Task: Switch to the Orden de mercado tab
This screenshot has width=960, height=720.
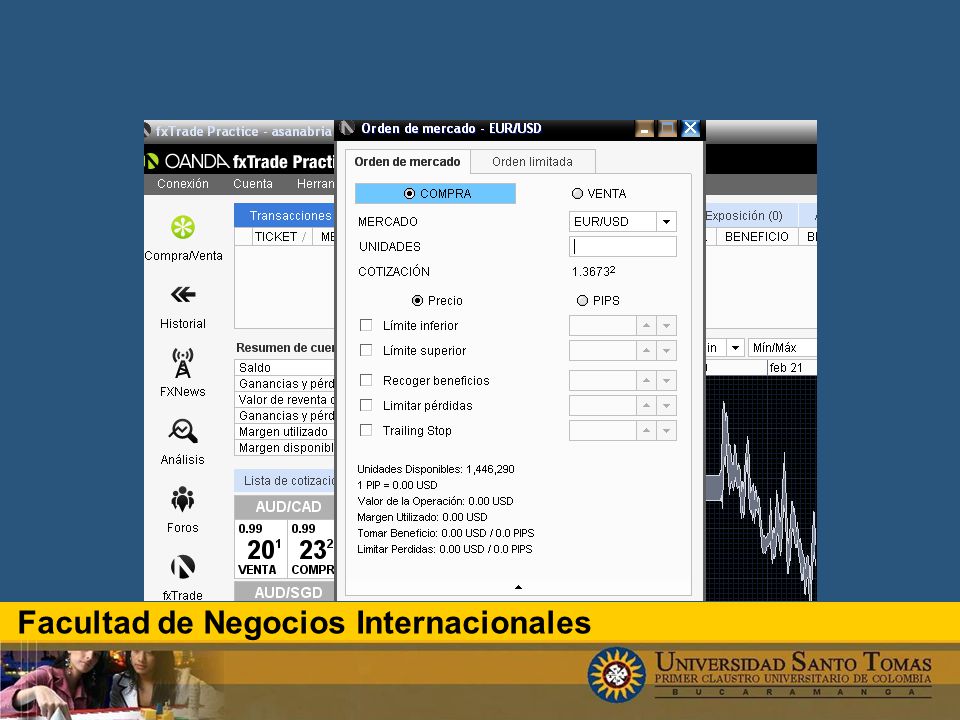Action: (x=407, y=162)
